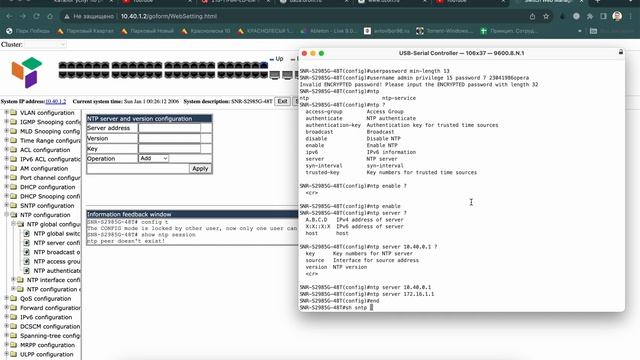Reload the page with the refresh icon

[36, 16]
